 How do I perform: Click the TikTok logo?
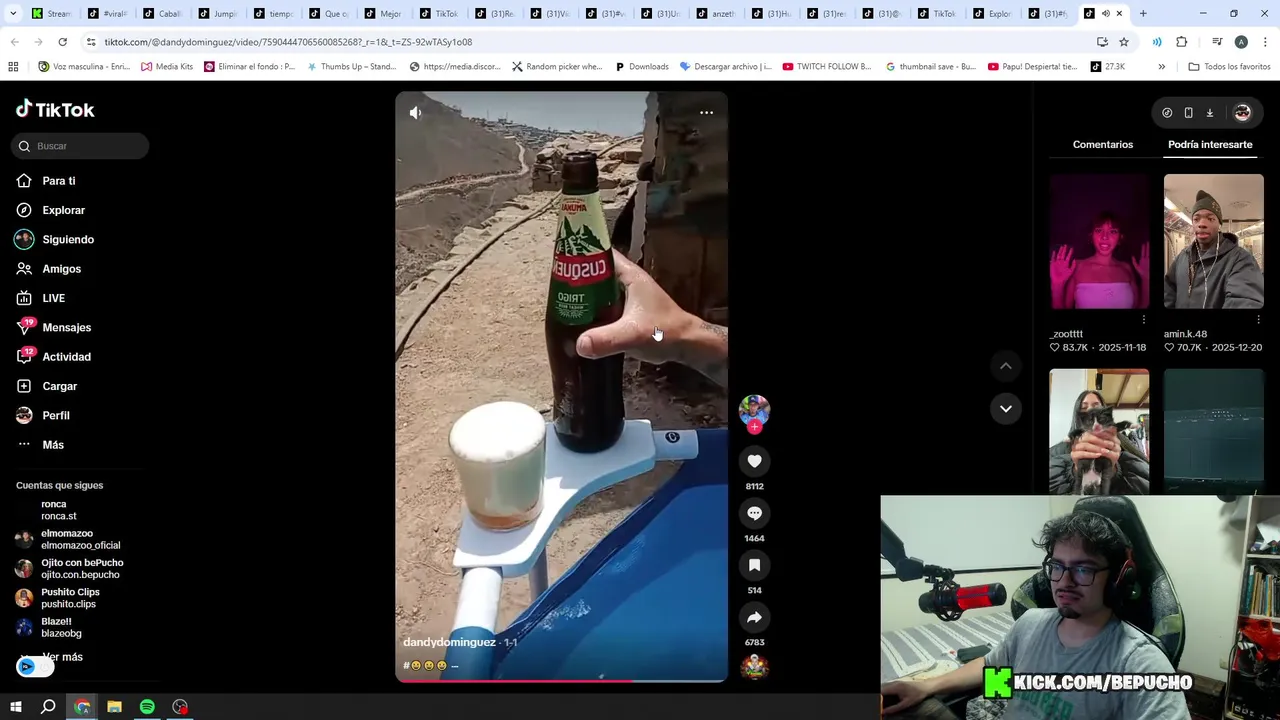[x=55, y=109]
